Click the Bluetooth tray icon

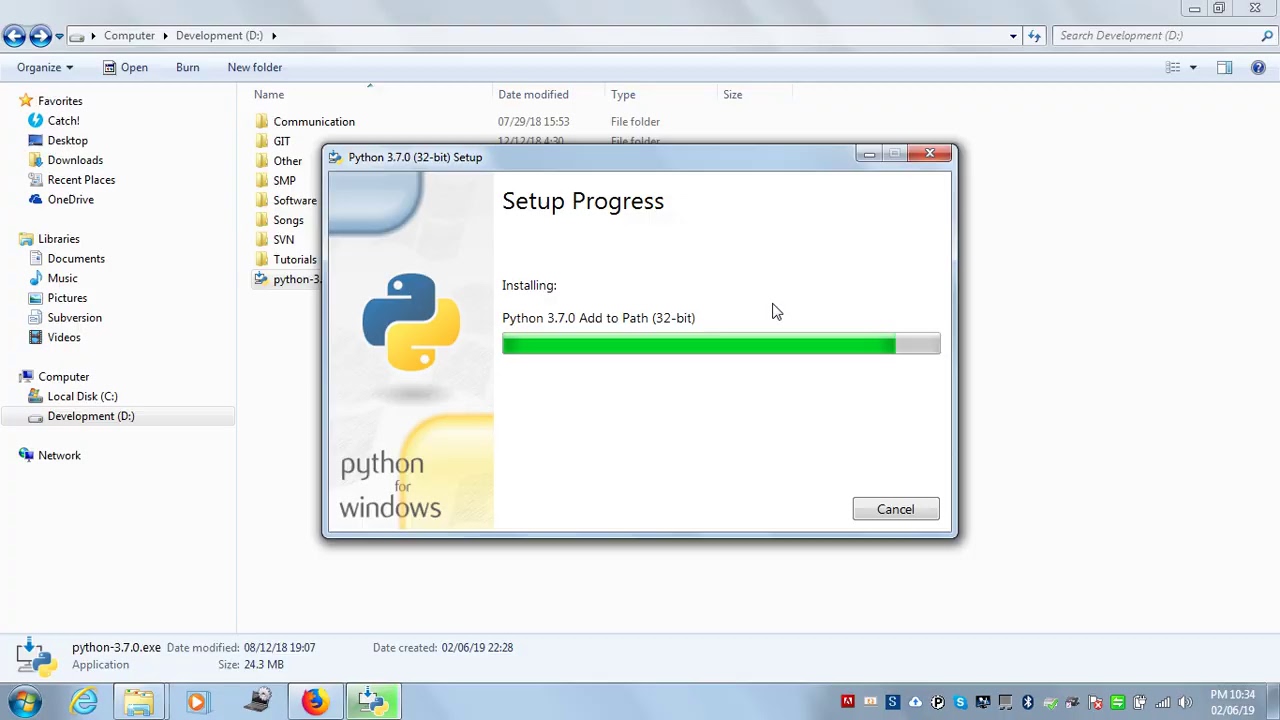coord(1027,702)
